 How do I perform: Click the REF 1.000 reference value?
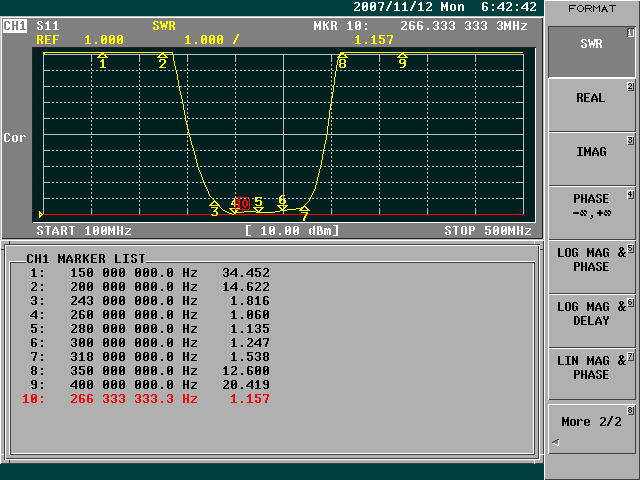click(80, 40)
